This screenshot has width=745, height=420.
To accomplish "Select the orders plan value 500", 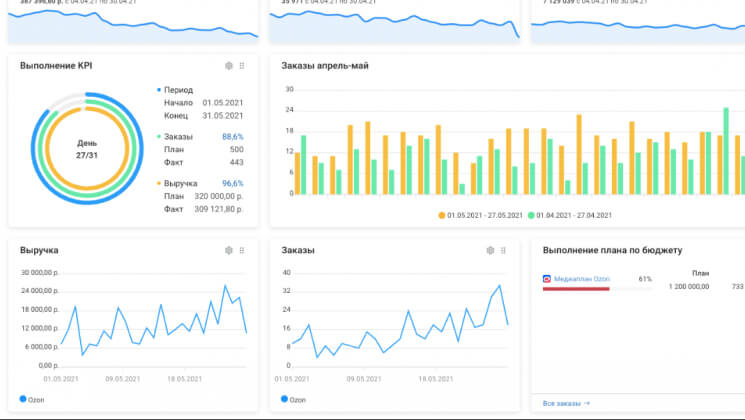I will pos(237,150).
